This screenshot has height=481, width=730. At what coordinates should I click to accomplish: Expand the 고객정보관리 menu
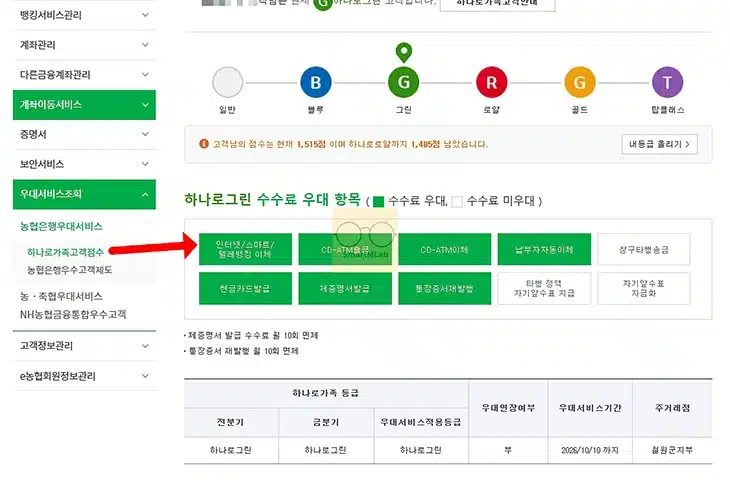pyautogui.click(x=84, y=346)
